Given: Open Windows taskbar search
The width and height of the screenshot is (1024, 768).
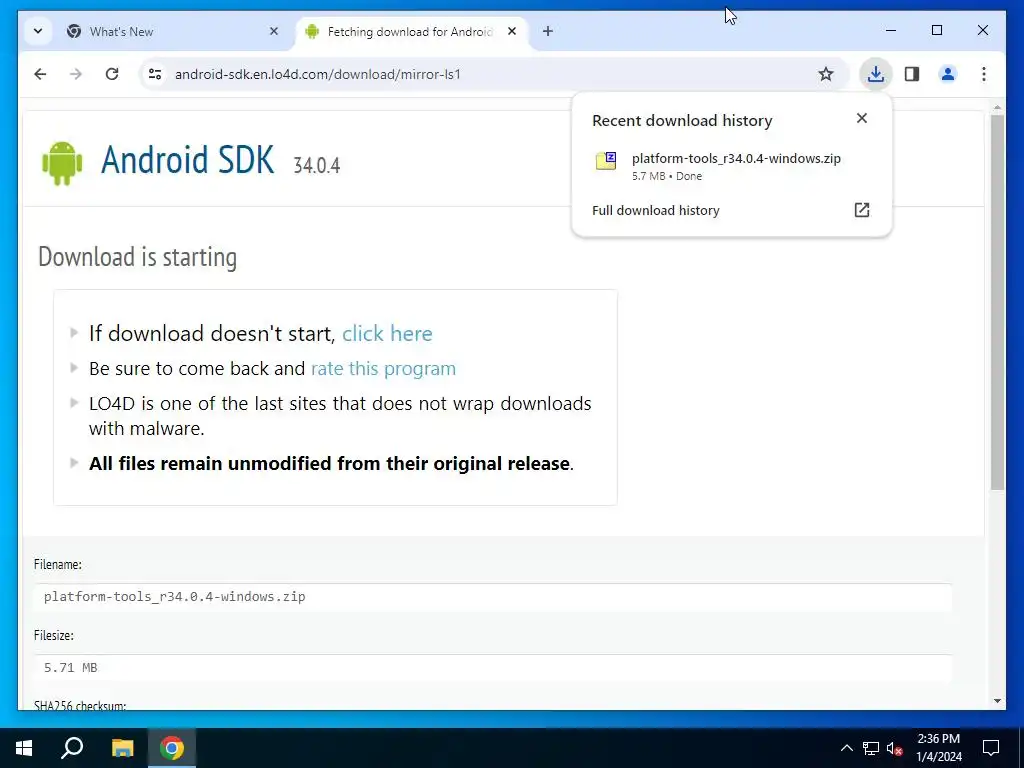Looking at the screenshot, I should [72, 748].
